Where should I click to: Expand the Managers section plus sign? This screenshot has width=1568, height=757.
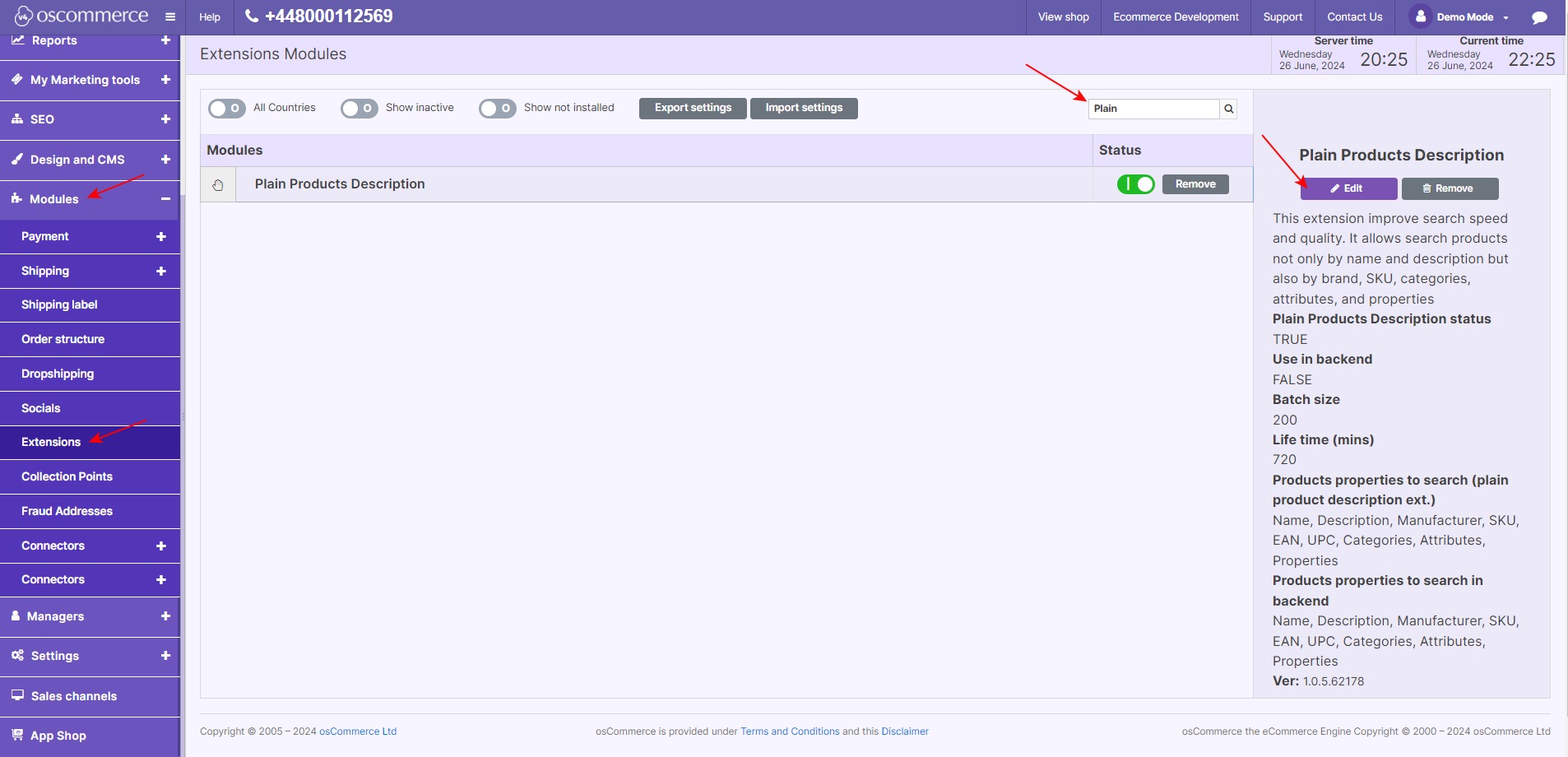coord(165,615)
